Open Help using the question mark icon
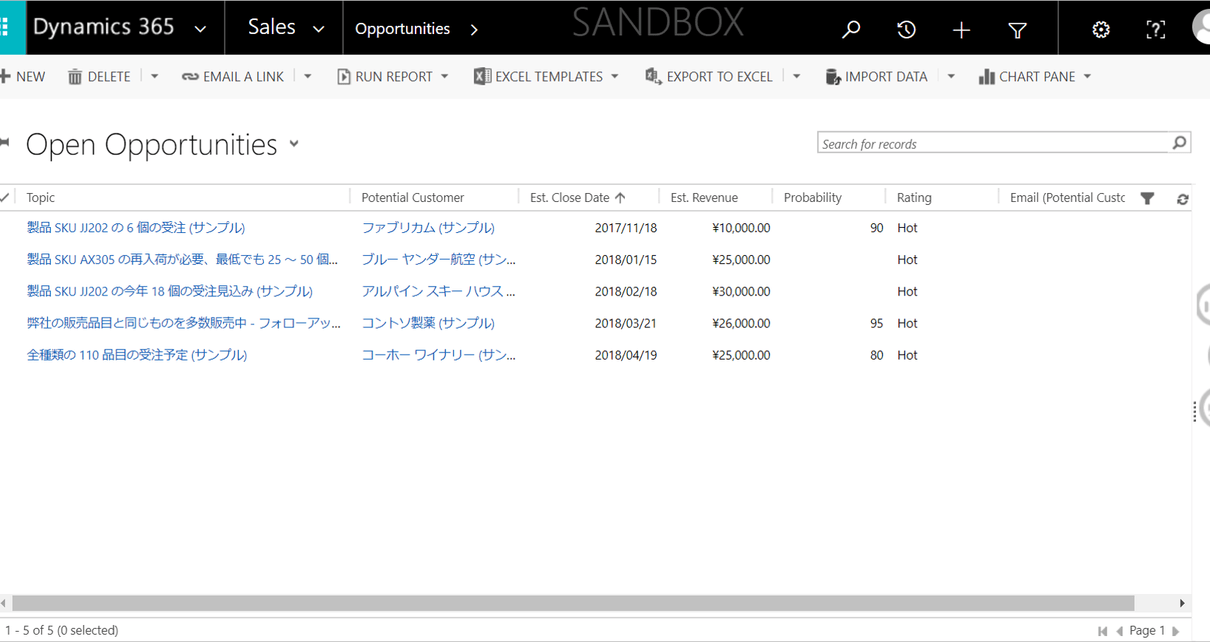 1155,28
